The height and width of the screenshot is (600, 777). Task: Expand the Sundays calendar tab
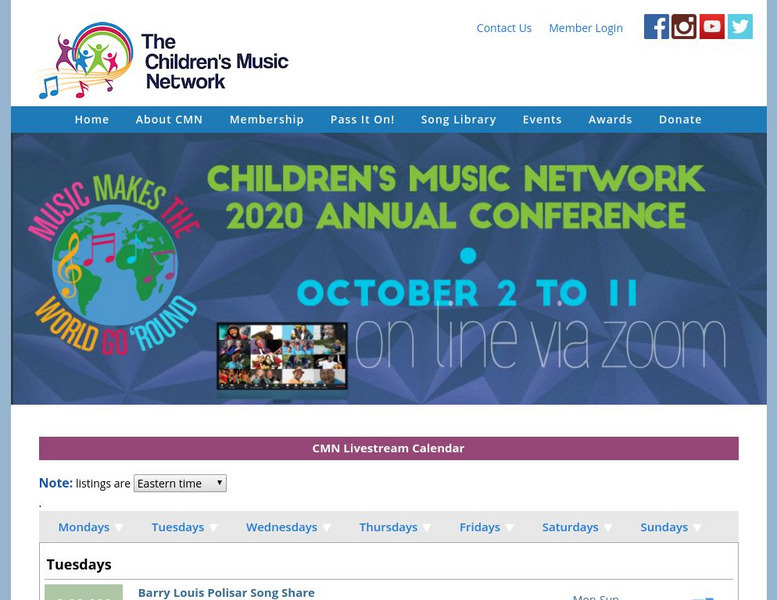[670, 527]
